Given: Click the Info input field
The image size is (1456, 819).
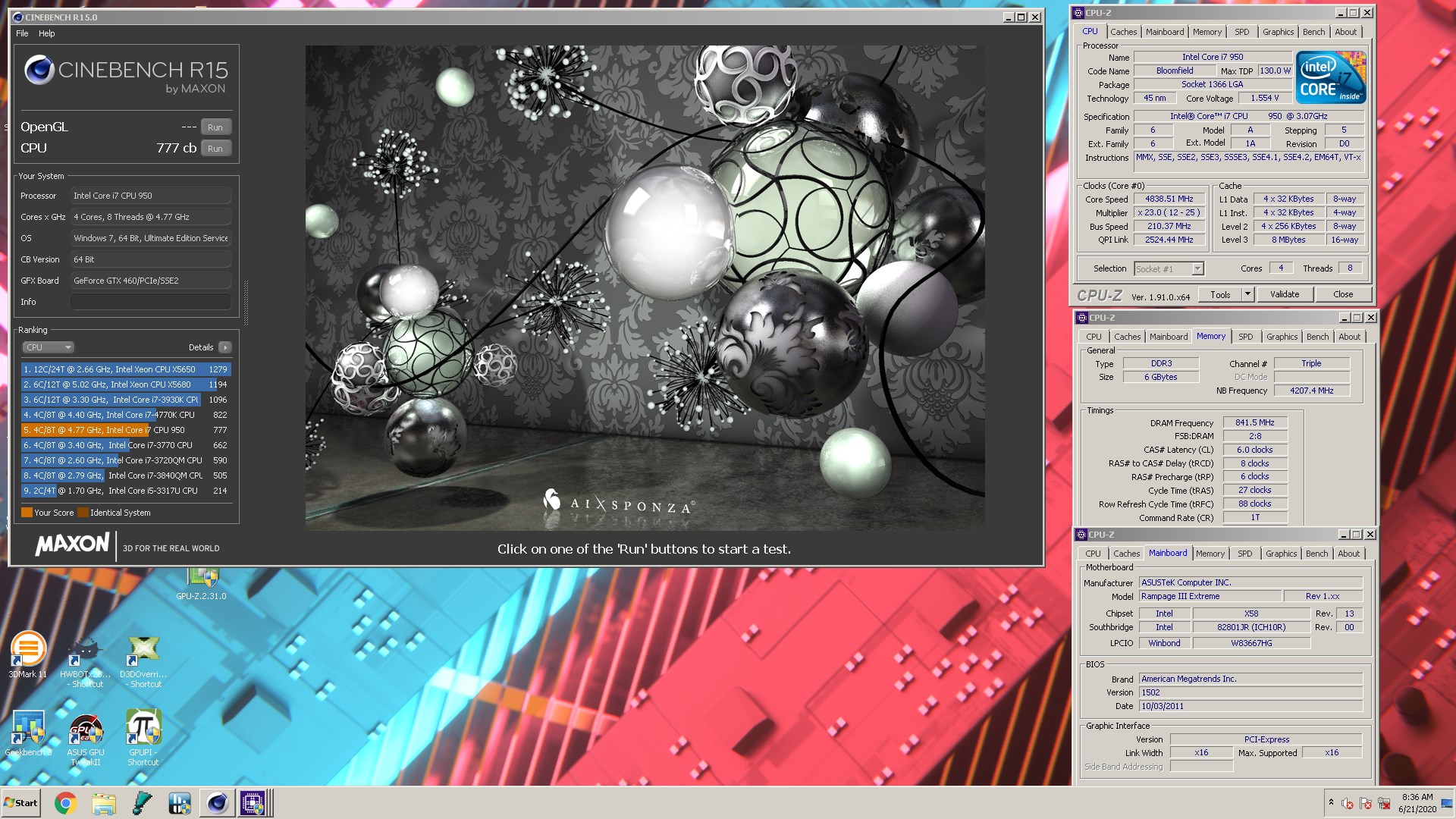Looking at the screenshot, I should coord(151,302).
